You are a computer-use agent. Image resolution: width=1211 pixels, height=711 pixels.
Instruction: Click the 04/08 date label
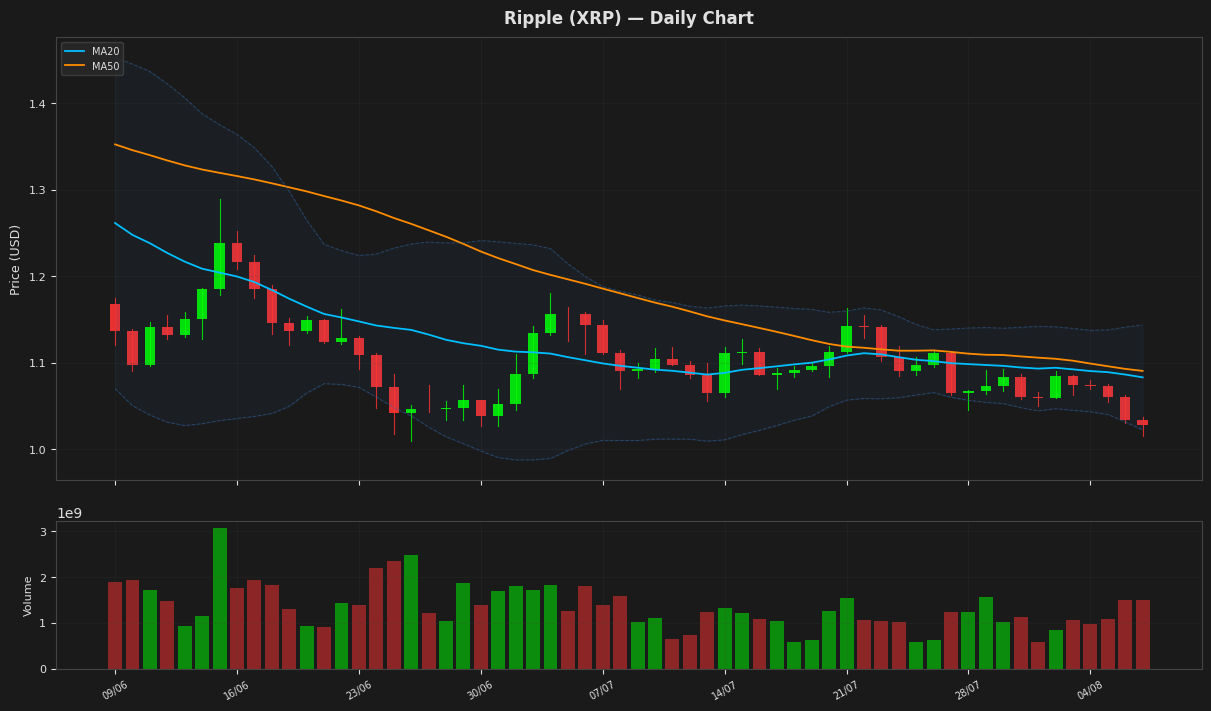tap(1090, 690)
